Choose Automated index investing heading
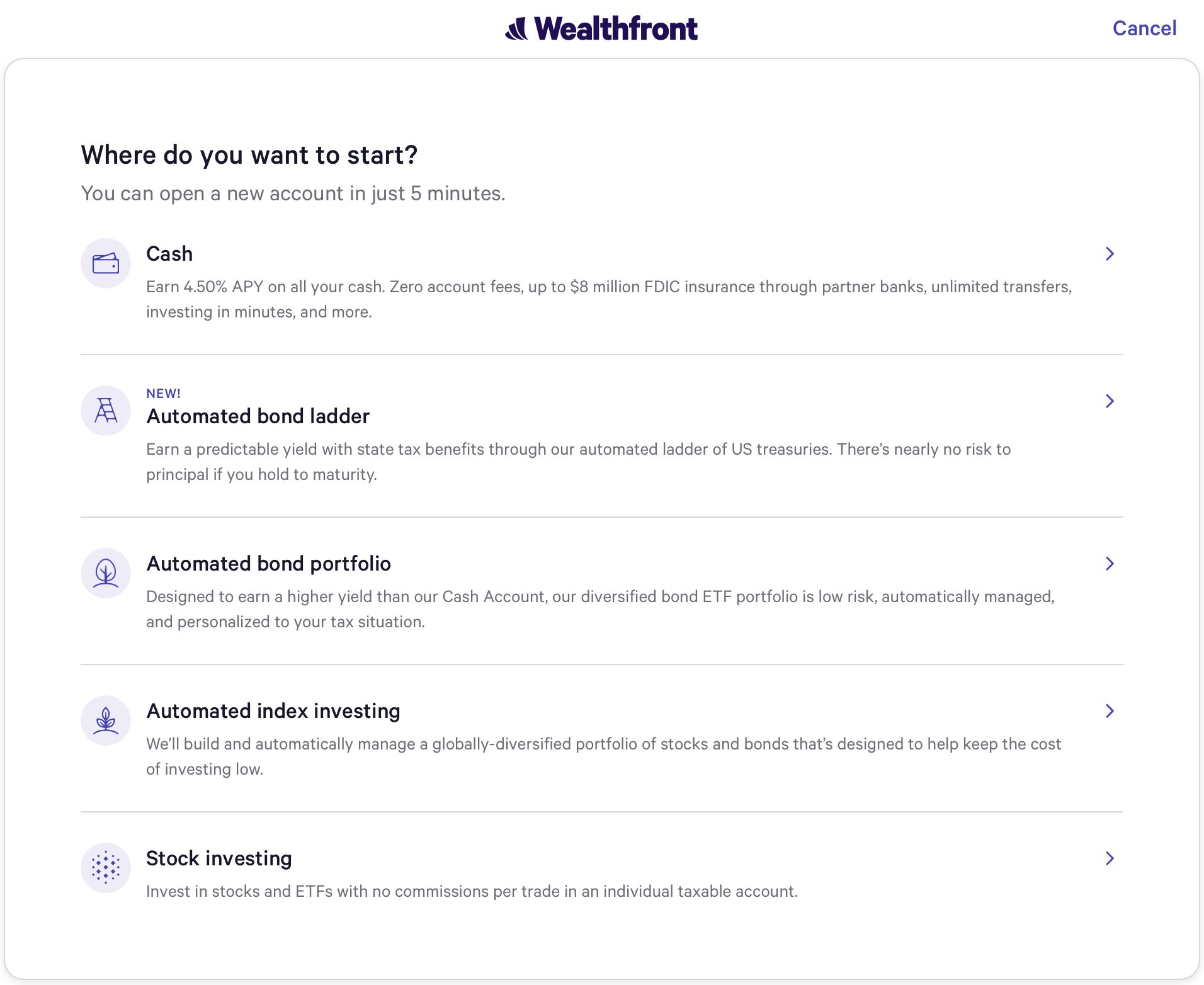The image size is (1204, 985). [x=273, y=711]
